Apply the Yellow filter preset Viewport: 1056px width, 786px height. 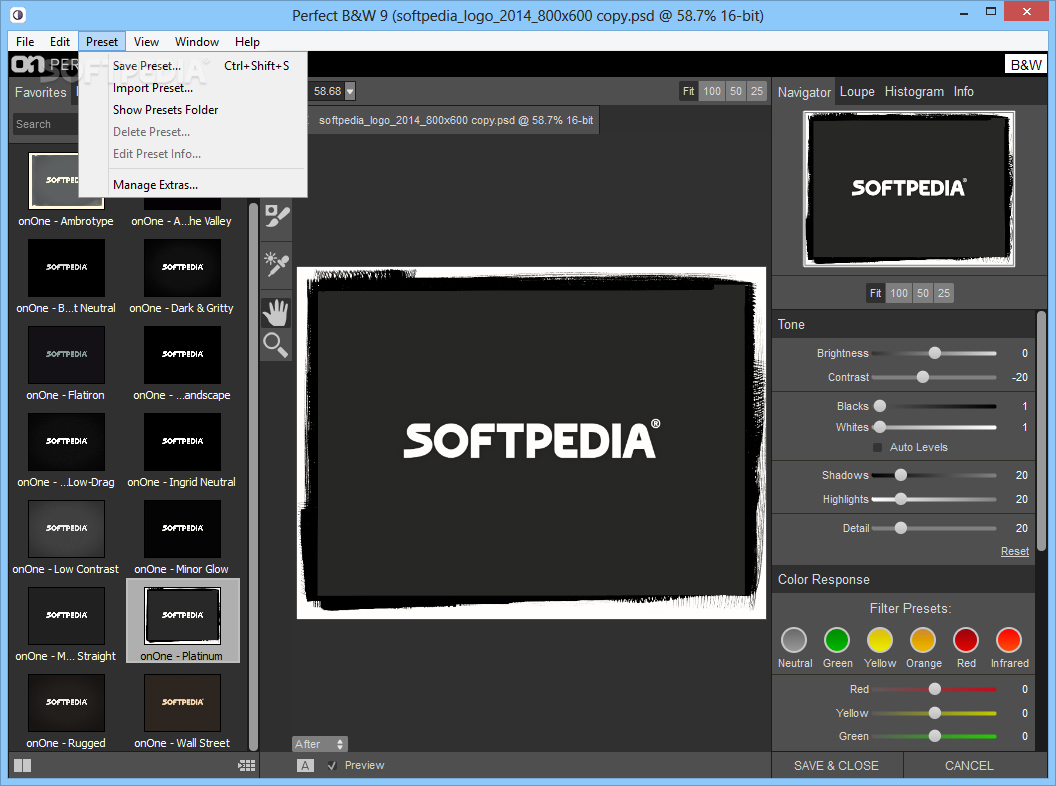tap(880, 640)
